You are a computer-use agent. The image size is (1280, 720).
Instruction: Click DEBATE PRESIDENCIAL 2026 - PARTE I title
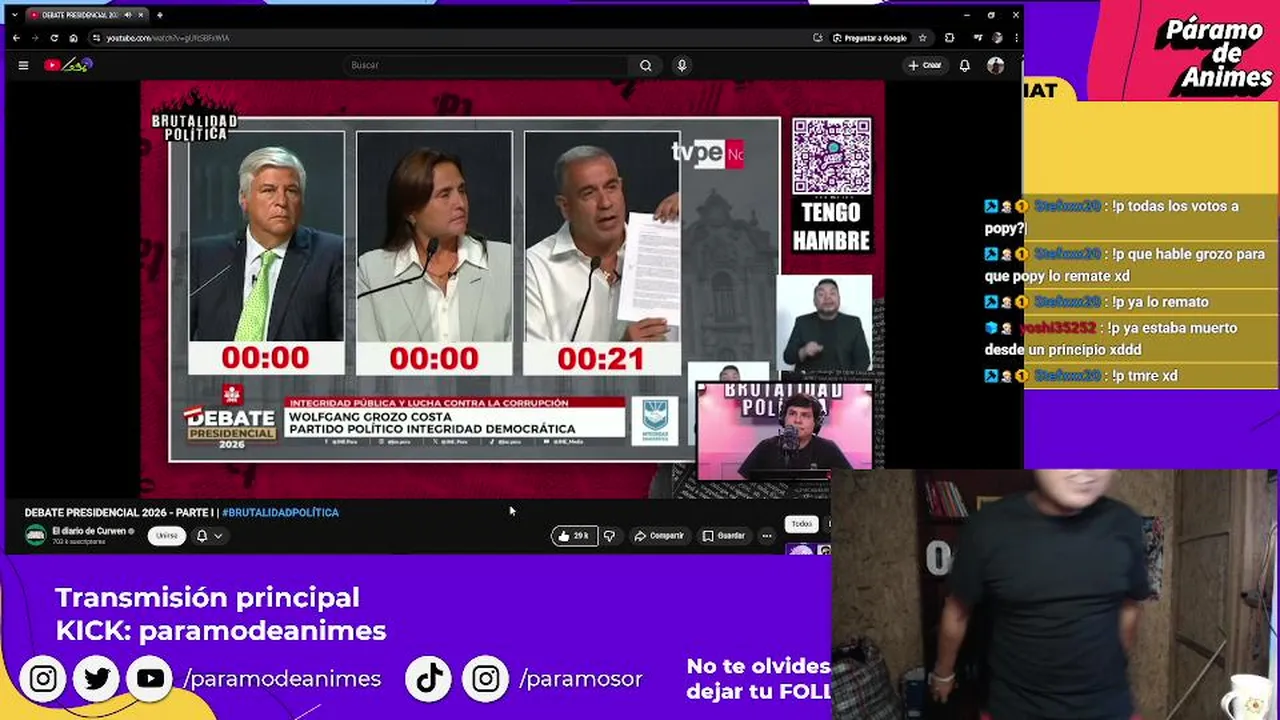pyautogui.click(x=118, y=512)
